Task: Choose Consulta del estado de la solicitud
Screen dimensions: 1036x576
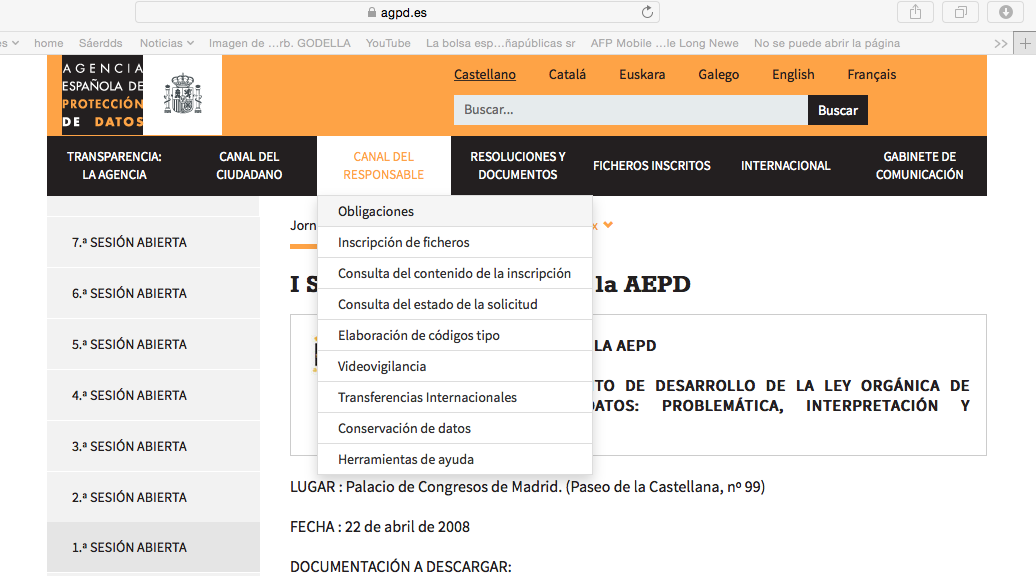Action: pyautogui.click(x=455, y=305)
